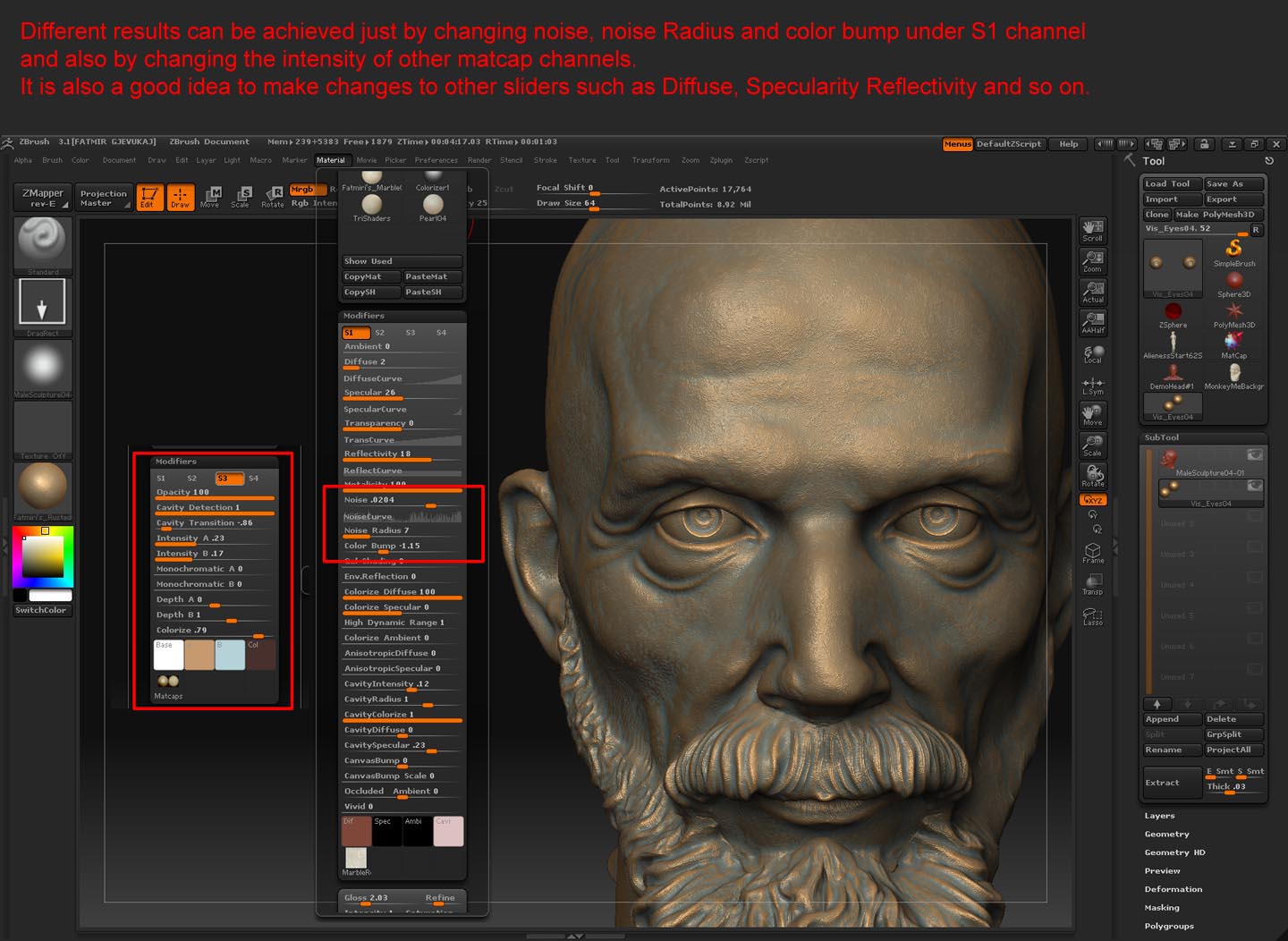Open the Preferences menu

[x=436, y=160]
